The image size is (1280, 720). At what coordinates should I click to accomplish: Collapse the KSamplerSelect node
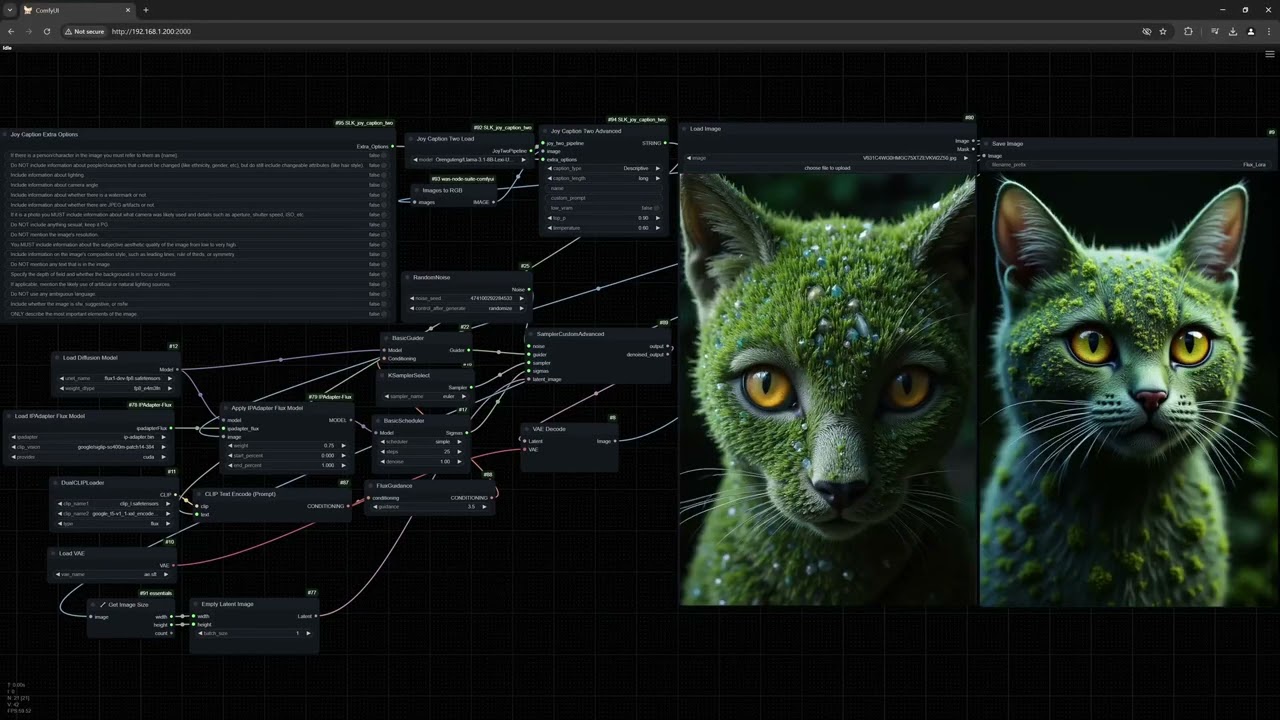point(382,375)
